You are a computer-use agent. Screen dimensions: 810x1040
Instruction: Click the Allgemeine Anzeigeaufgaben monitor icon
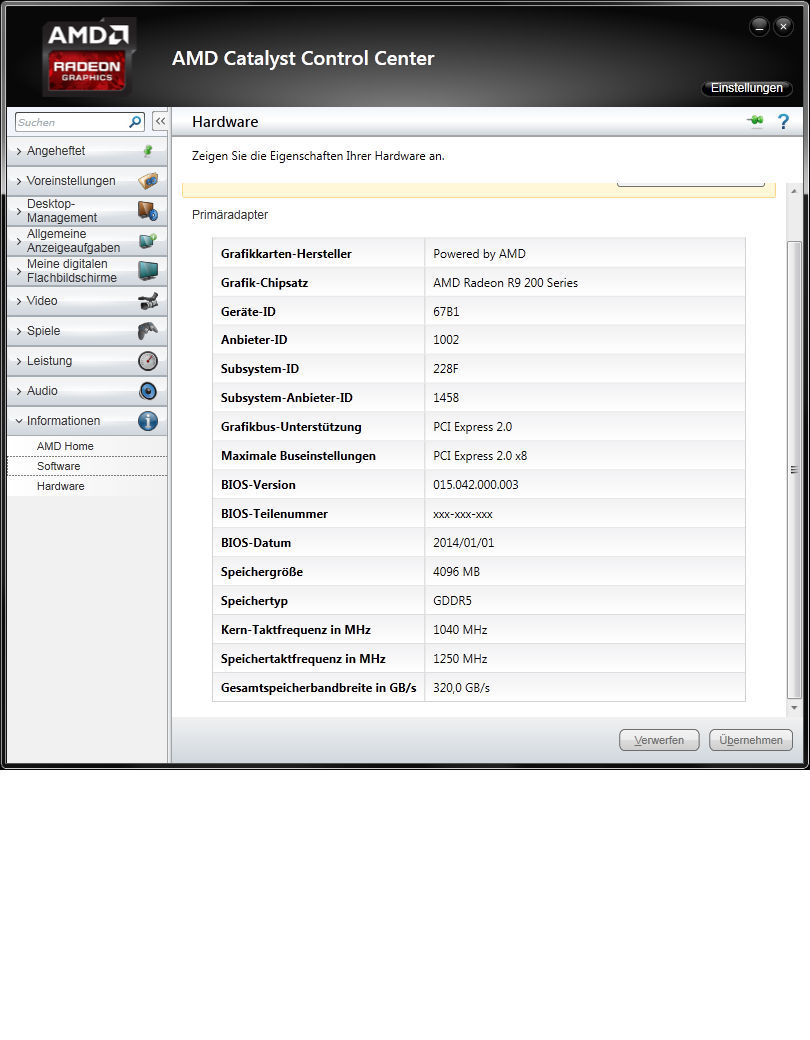click(x=148, y=241)
